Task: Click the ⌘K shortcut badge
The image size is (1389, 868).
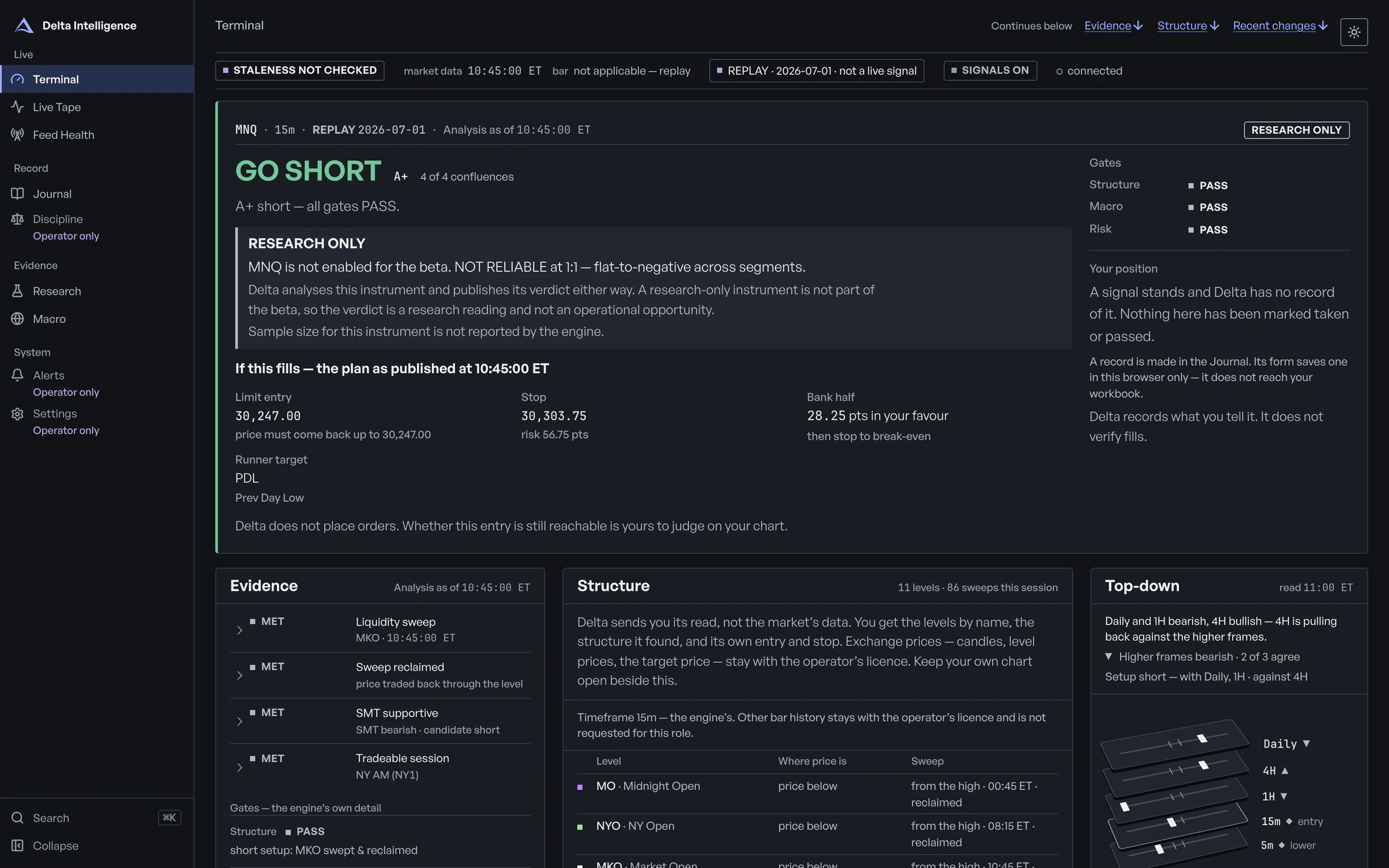Action: pos(169,818)
